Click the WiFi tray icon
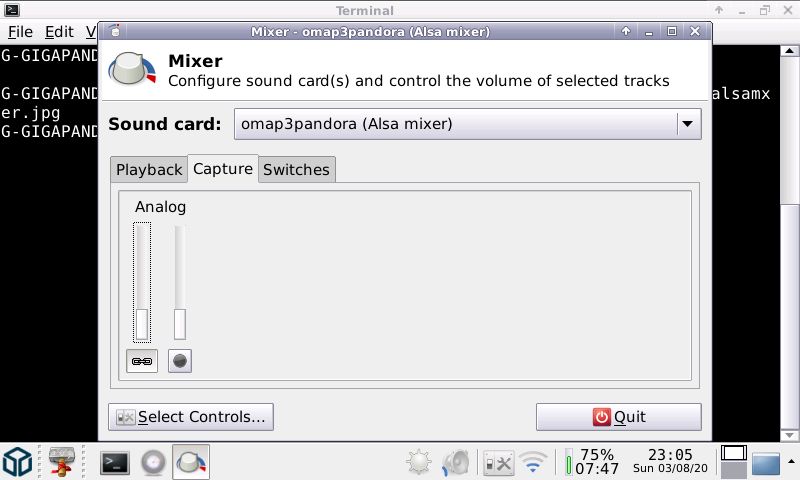This screenshot has height=480, width=800. pos(534,462)
